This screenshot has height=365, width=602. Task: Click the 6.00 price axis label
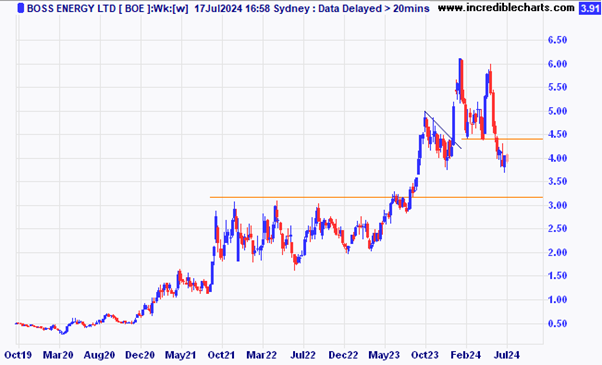click(x=557, y=64)
